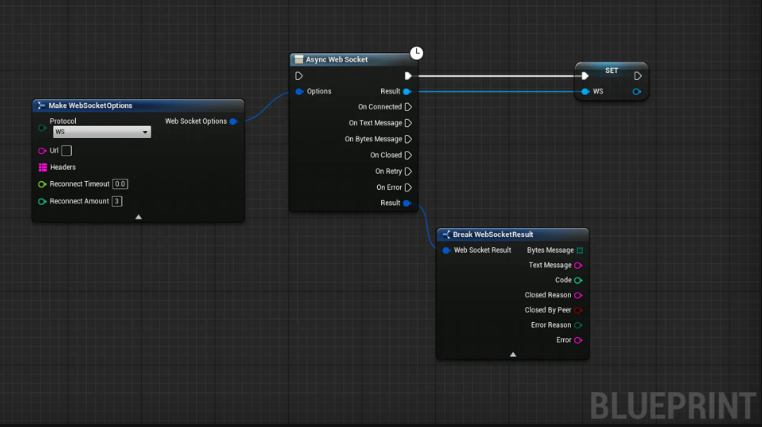Click the Reconnect Amount input pin
The width and height of the screenshot is (762, 427).
pos(42,201)
